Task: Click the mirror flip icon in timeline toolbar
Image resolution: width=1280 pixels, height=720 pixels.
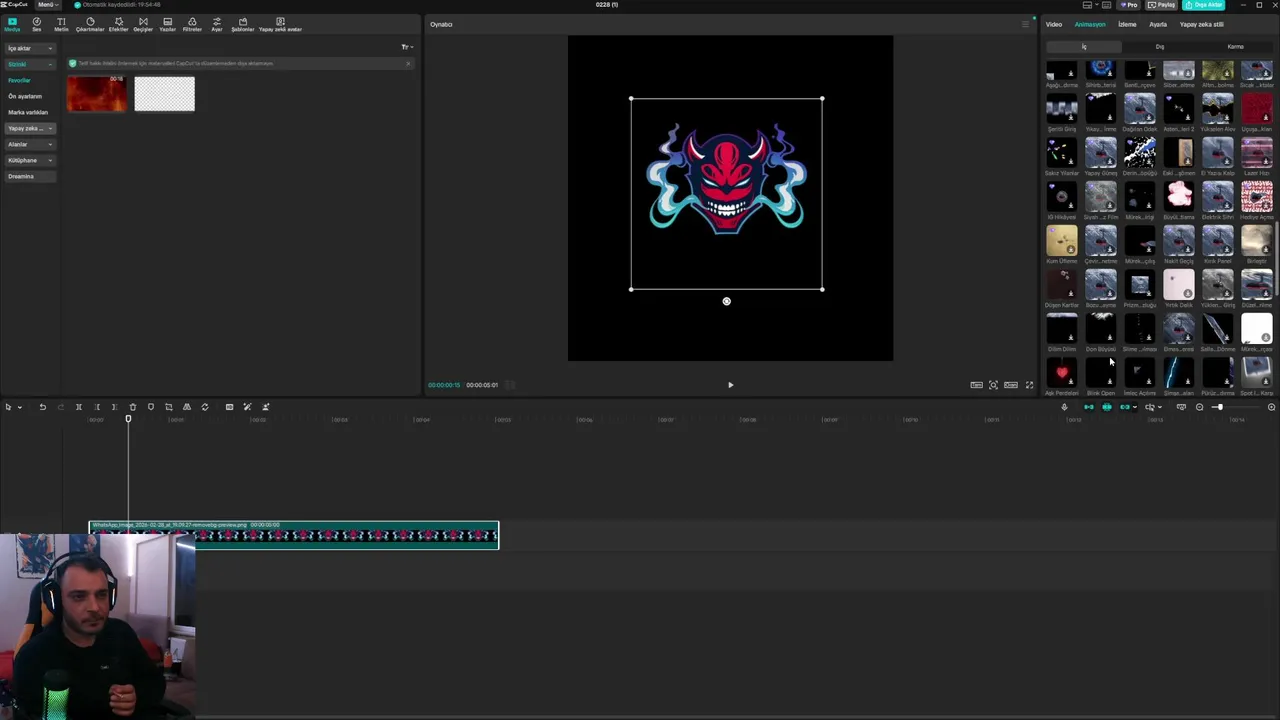Action: click(187, 407)
